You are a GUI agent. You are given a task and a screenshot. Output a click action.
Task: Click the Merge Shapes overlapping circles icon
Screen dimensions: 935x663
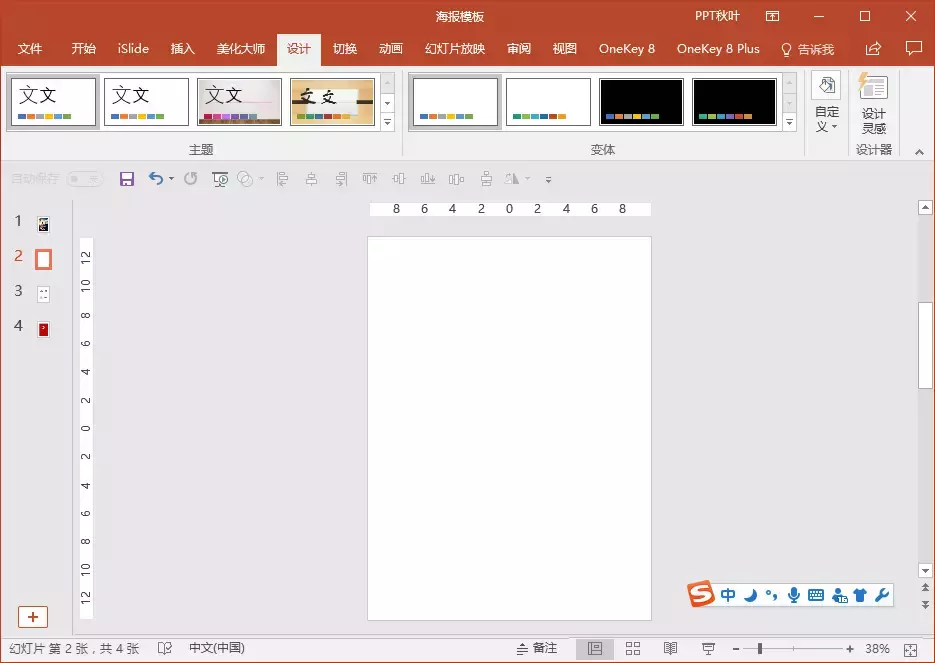[245, 179]
